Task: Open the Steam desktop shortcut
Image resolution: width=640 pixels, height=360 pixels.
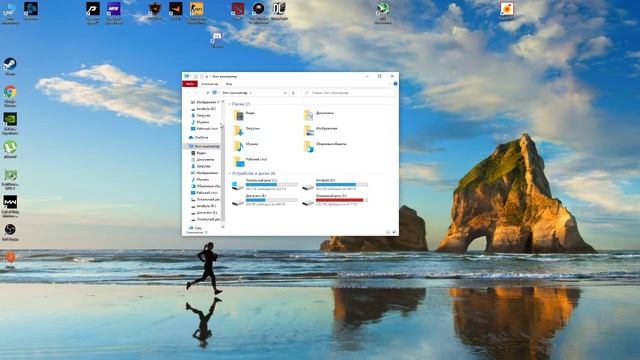Action: tap(10, 65)
